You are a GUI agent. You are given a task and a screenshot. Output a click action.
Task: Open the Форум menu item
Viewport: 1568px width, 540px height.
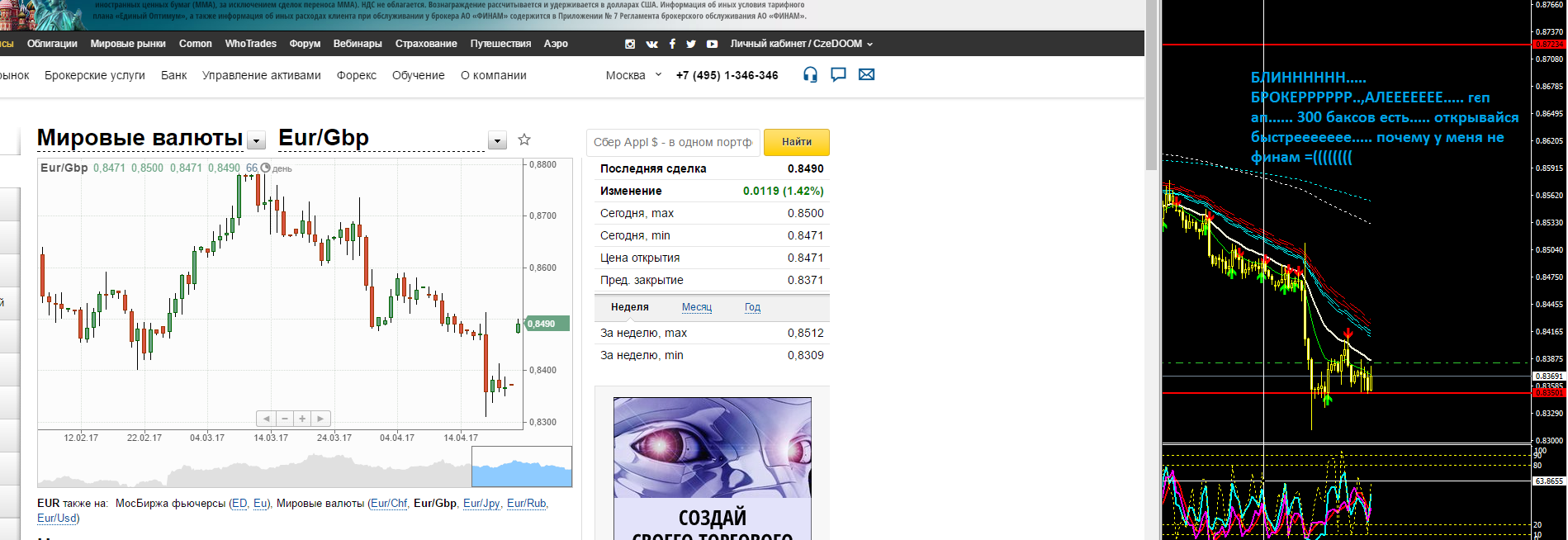pos(305,44)
